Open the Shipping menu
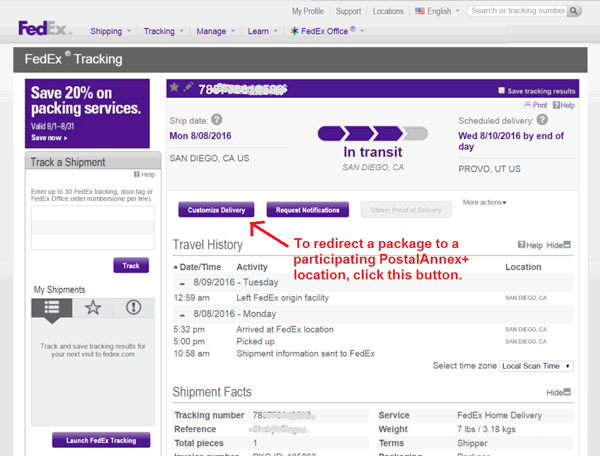 pyautogui.click(x=110, y=31)
